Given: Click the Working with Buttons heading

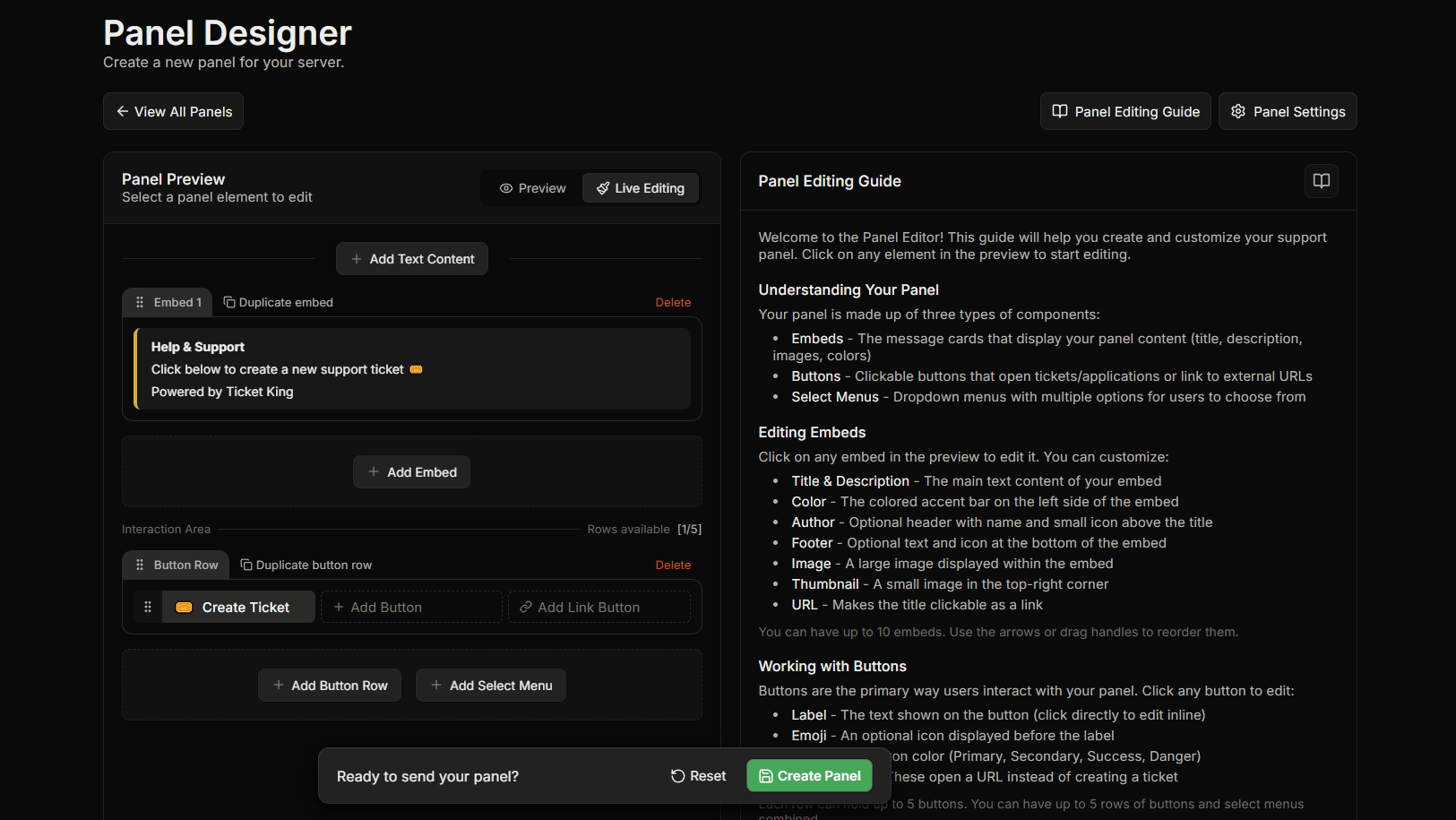Looking at the screenshot, I should point(832,666).
